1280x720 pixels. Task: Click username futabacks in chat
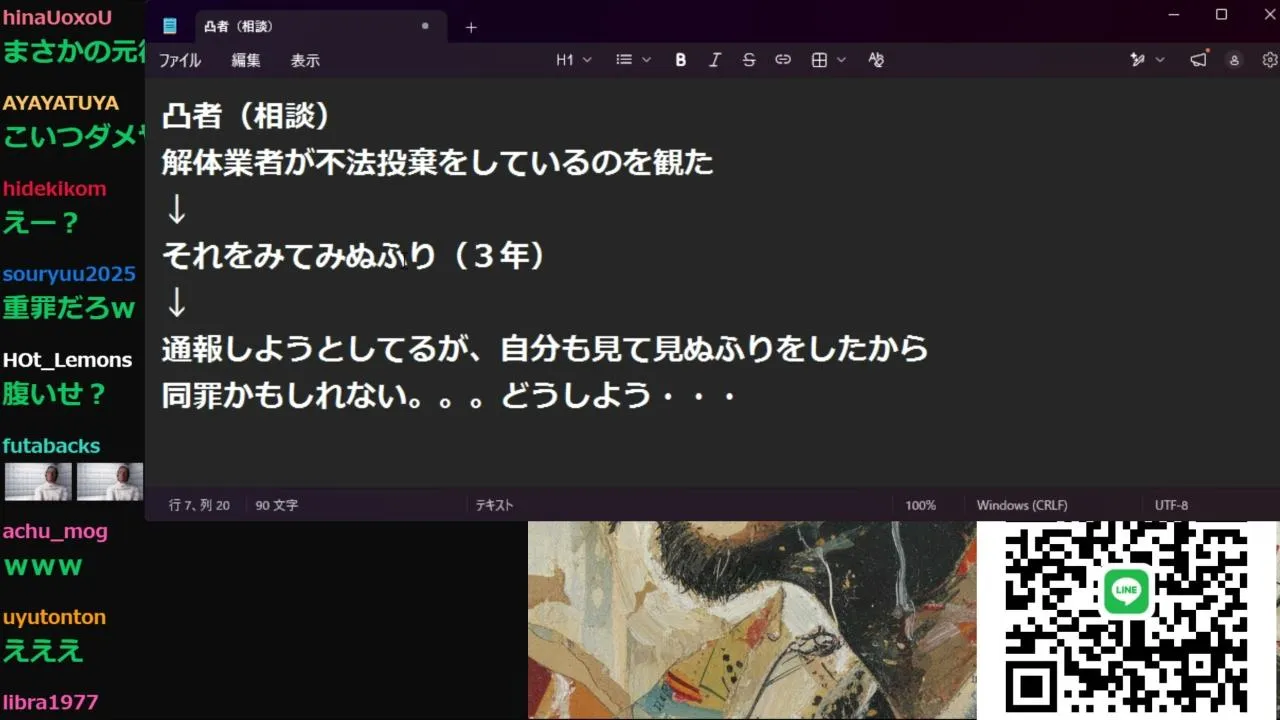(51, 446)
